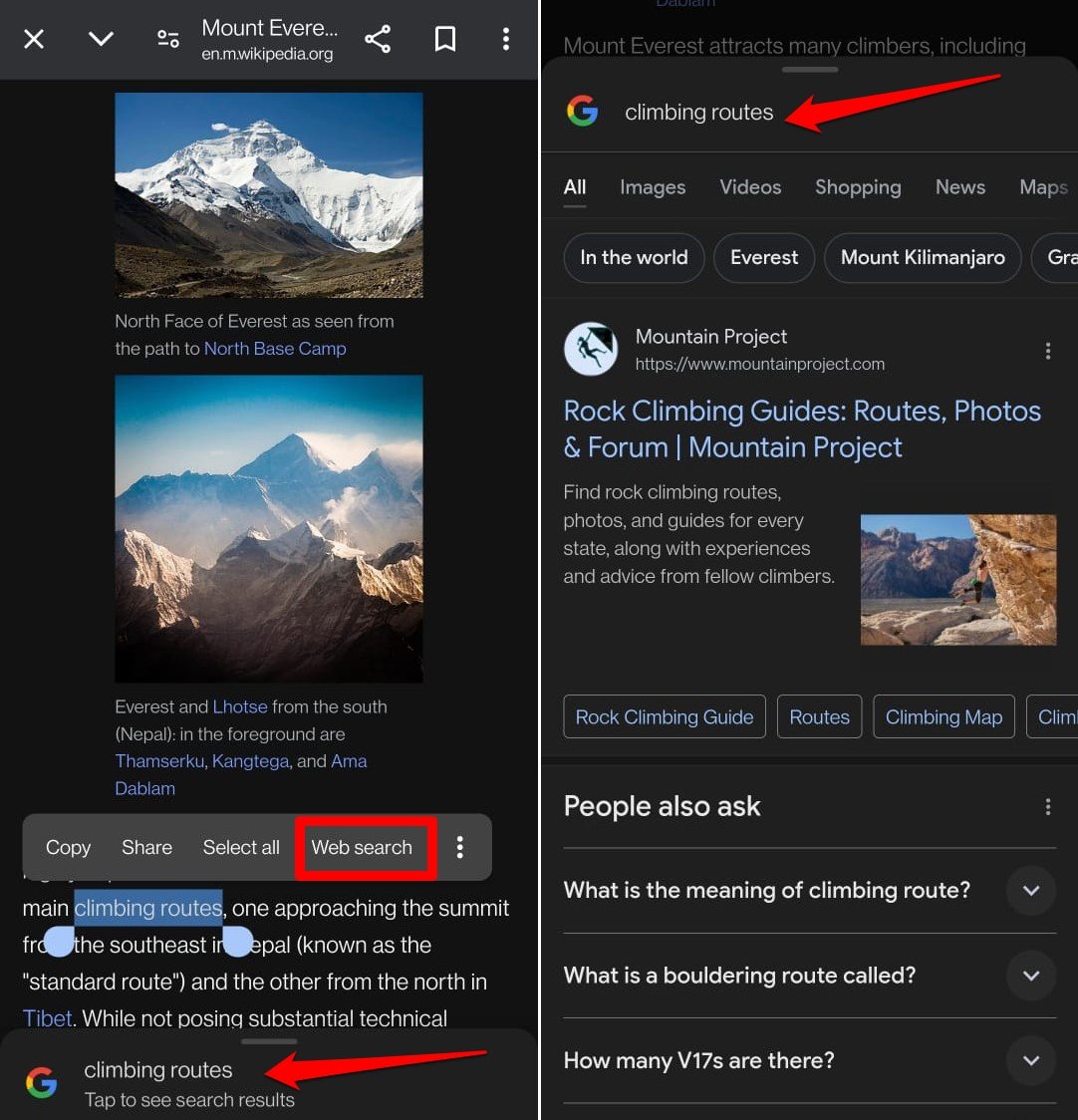Open the 'Rock Climbing Guide' sitelink
Image resolution: width=1078 pixels, height=1120 pixels.
(x=665, y=716)
